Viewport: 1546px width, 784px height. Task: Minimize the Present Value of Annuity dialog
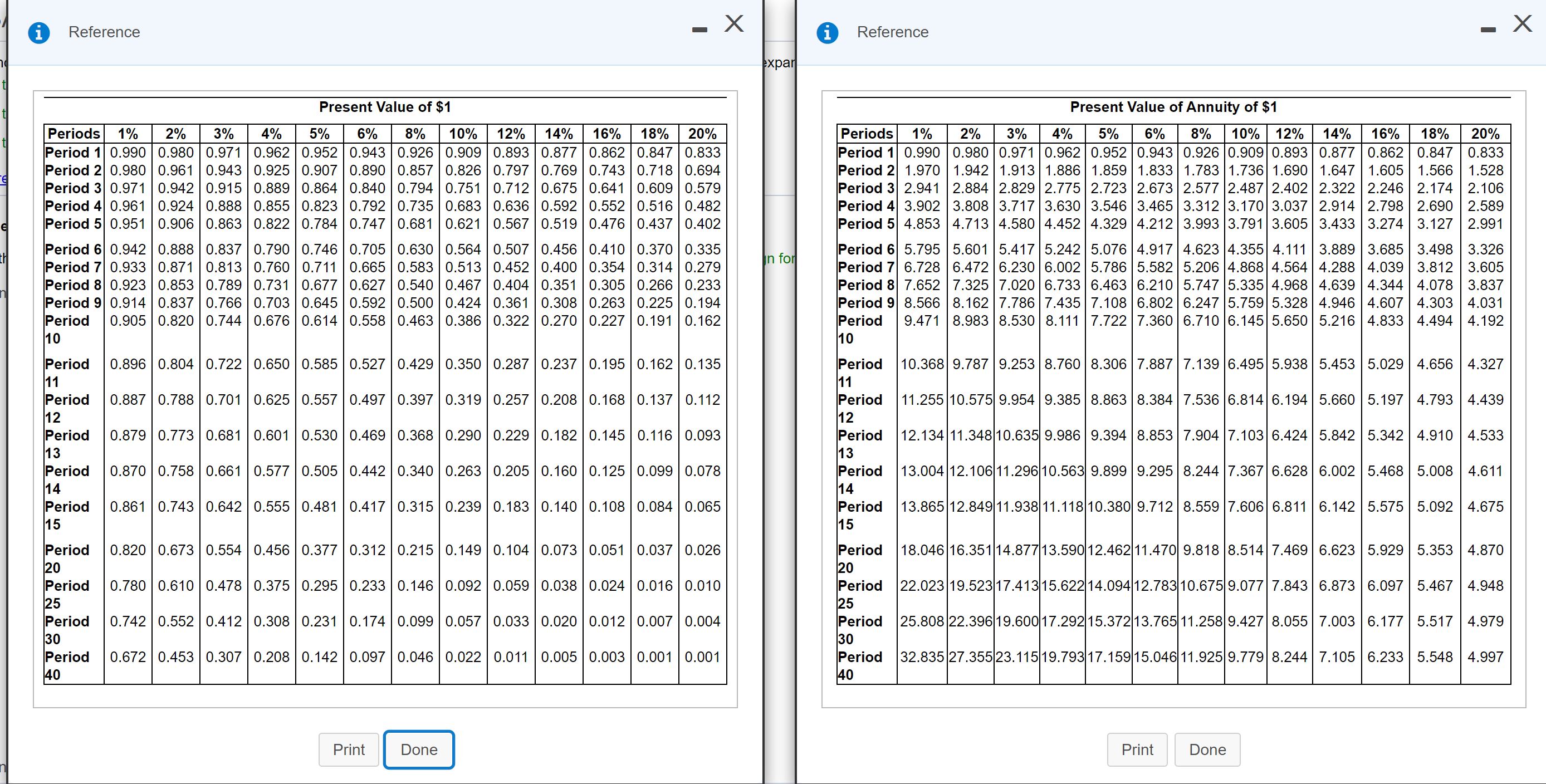click(1488, 30)
